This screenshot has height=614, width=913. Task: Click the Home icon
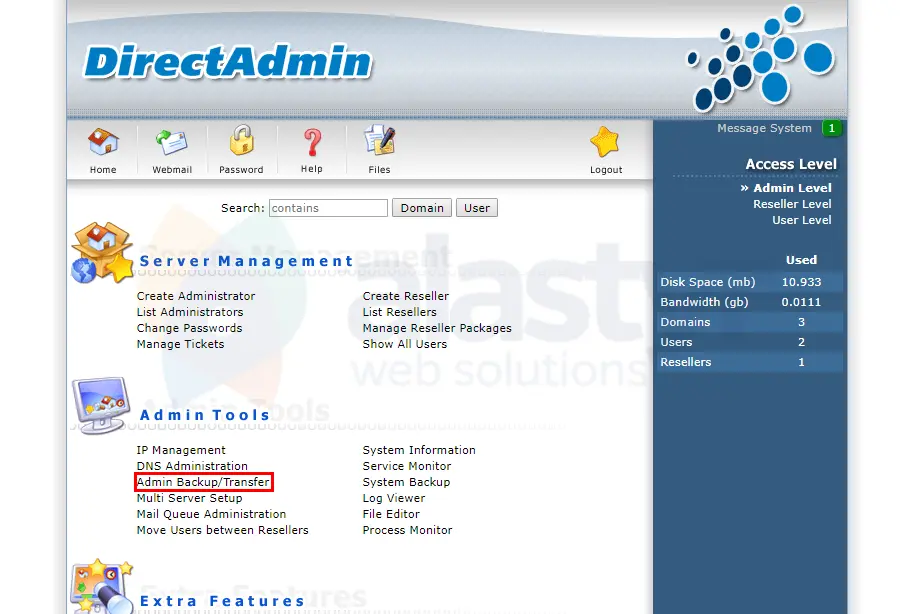[101, 144]
